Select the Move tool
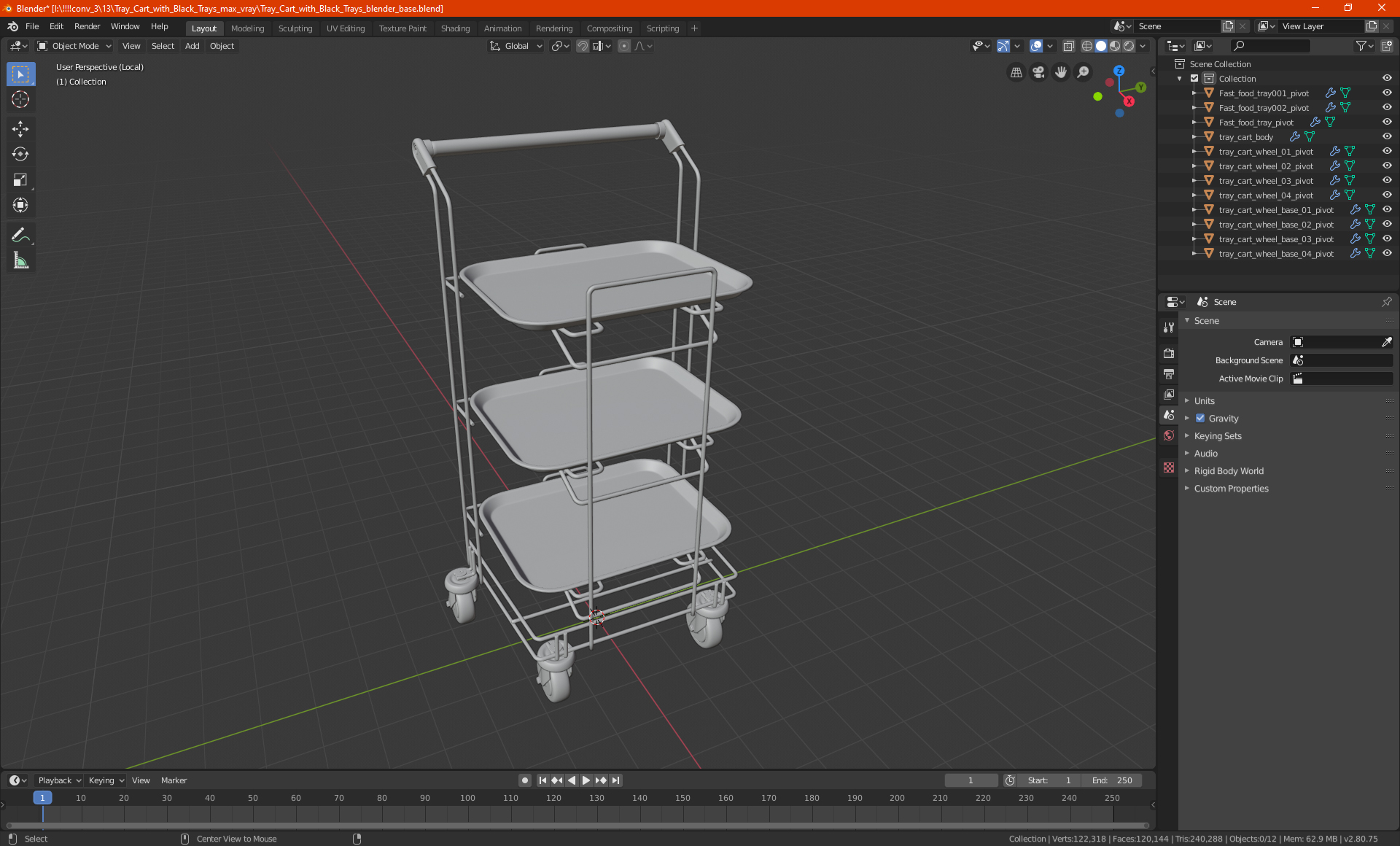This screenshot has width=1400, height=846. [20, 129]
